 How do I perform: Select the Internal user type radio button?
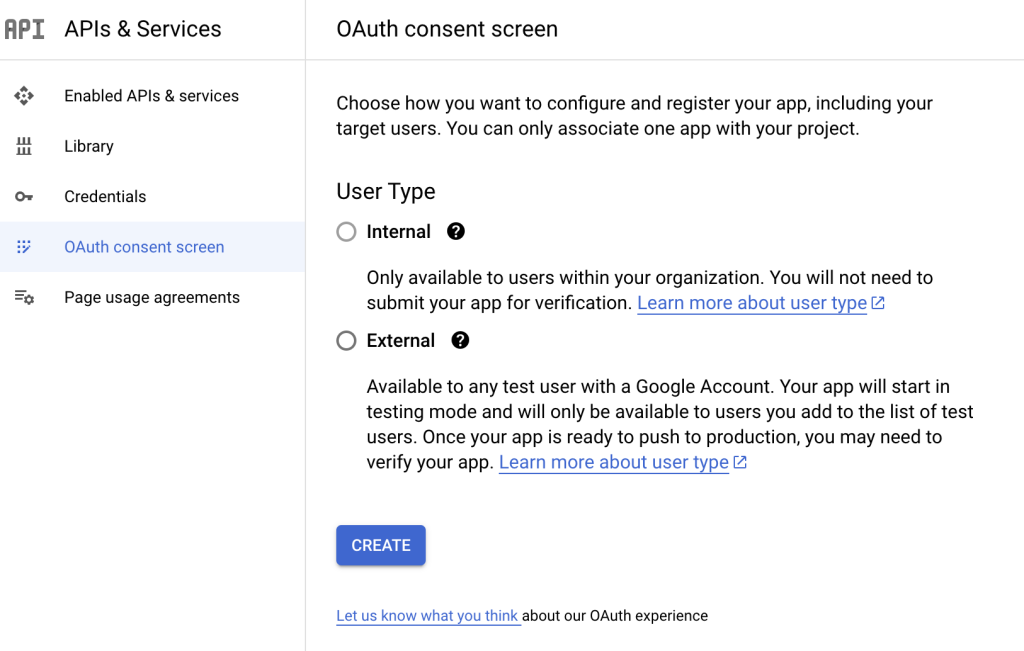point(346,232)
